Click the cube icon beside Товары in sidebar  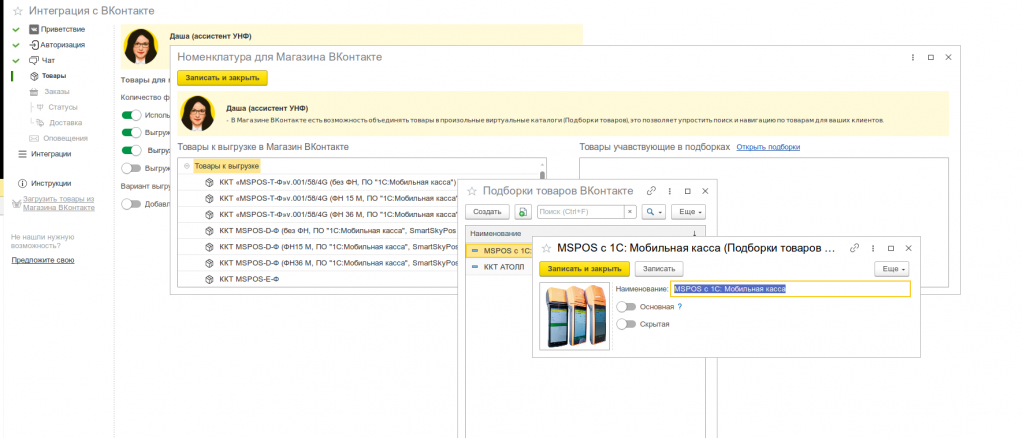click(x=34, y=76)
